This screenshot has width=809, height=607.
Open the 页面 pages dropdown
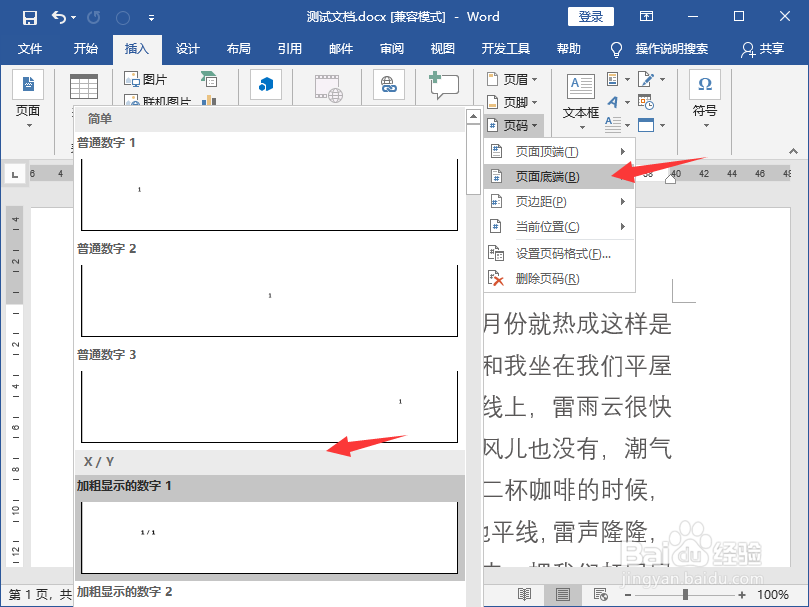click(x=28, y=99)
